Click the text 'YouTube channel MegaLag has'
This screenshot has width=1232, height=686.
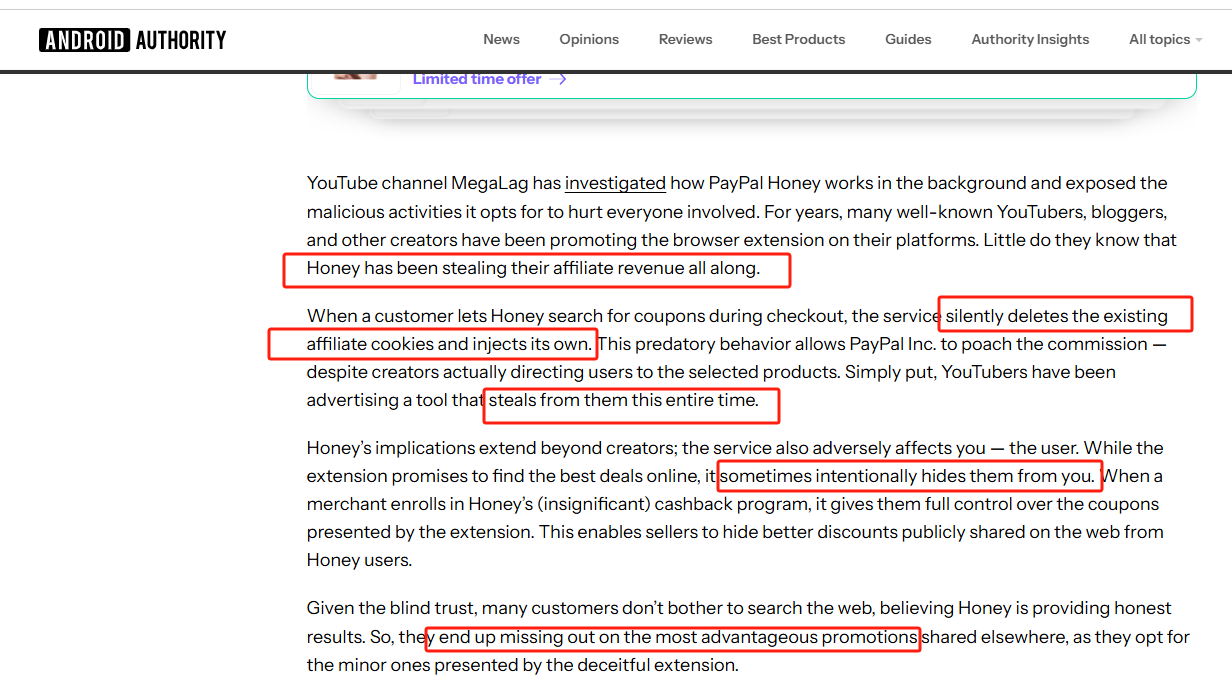point(434,183)
